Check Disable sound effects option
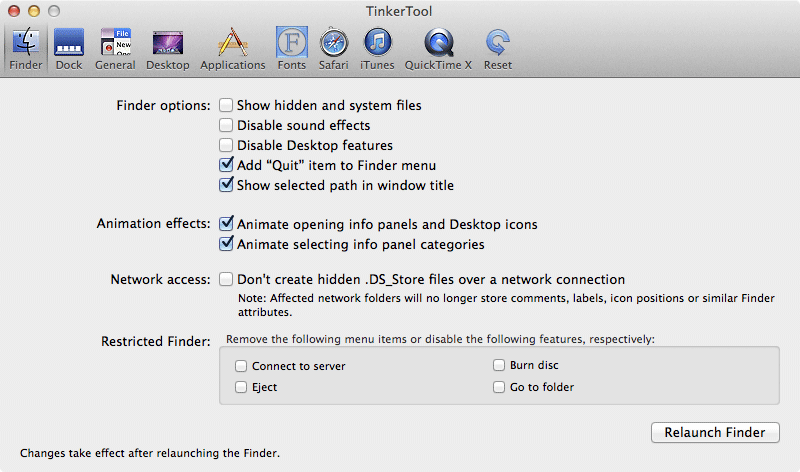 click(226, 125)
